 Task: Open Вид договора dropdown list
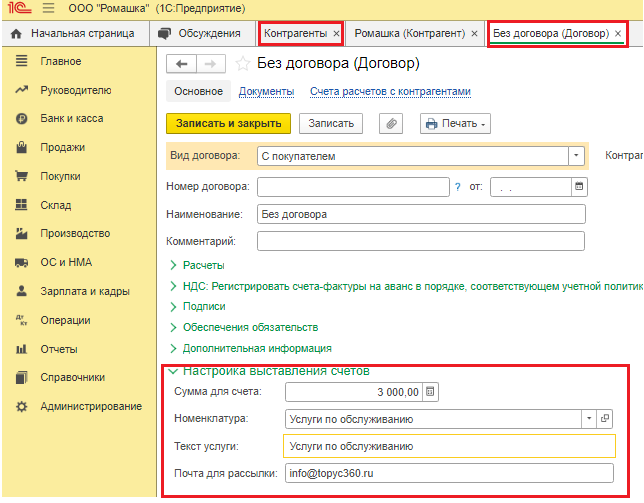[x=576, y=156]
